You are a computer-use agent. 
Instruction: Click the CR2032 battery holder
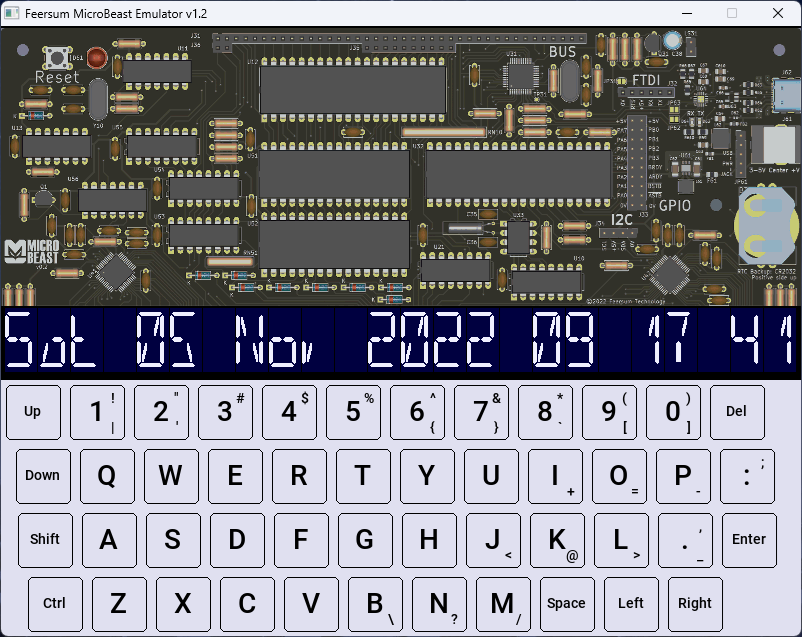tap(766, 226)
